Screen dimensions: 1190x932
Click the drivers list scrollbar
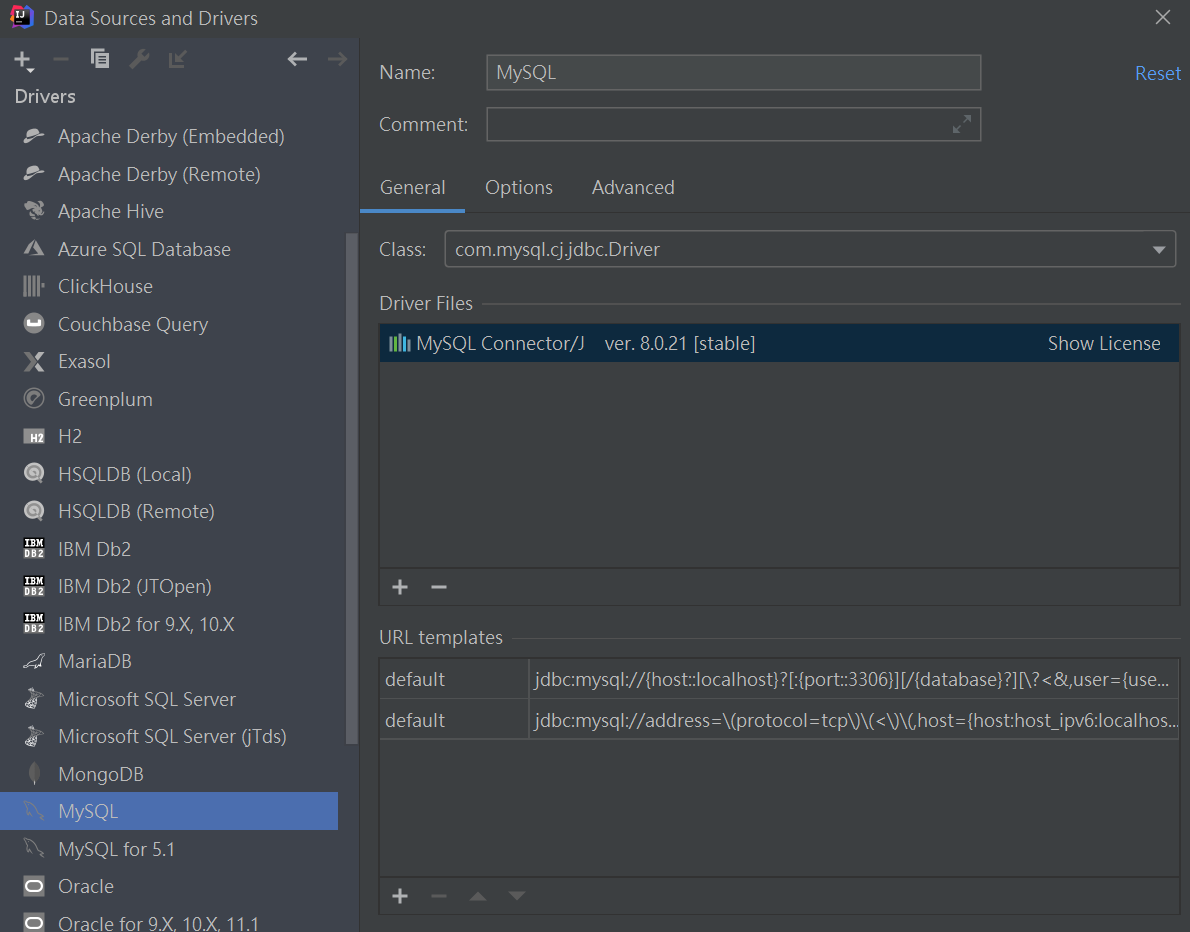tap(351, 489)
